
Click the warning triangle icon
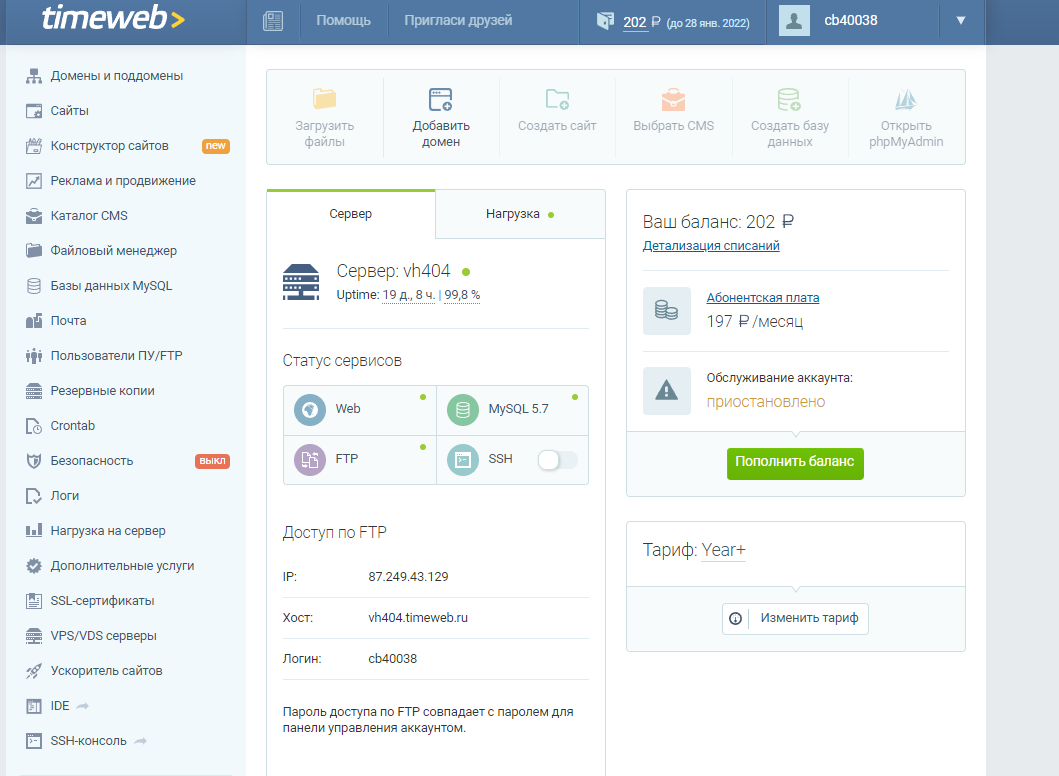(667, 390)
